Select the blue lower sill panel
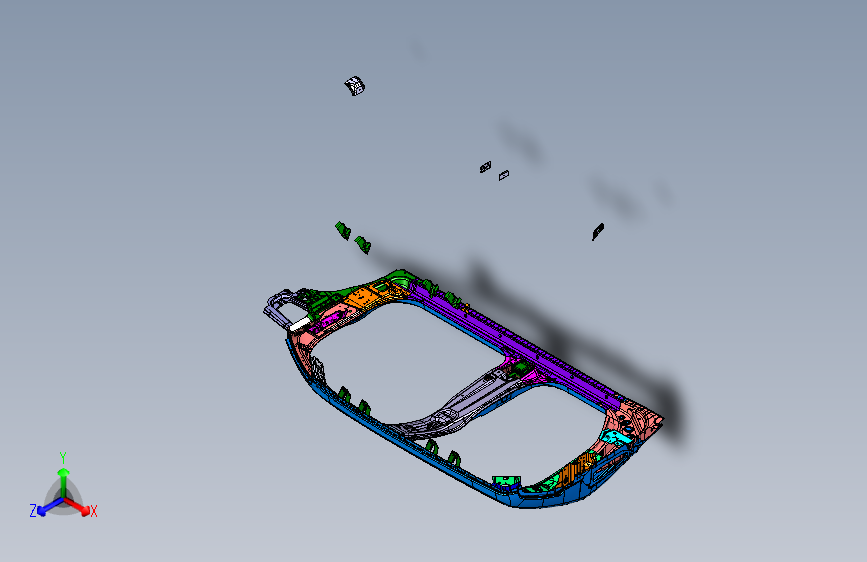Viewport: 867px width, 562px height. 409,443
